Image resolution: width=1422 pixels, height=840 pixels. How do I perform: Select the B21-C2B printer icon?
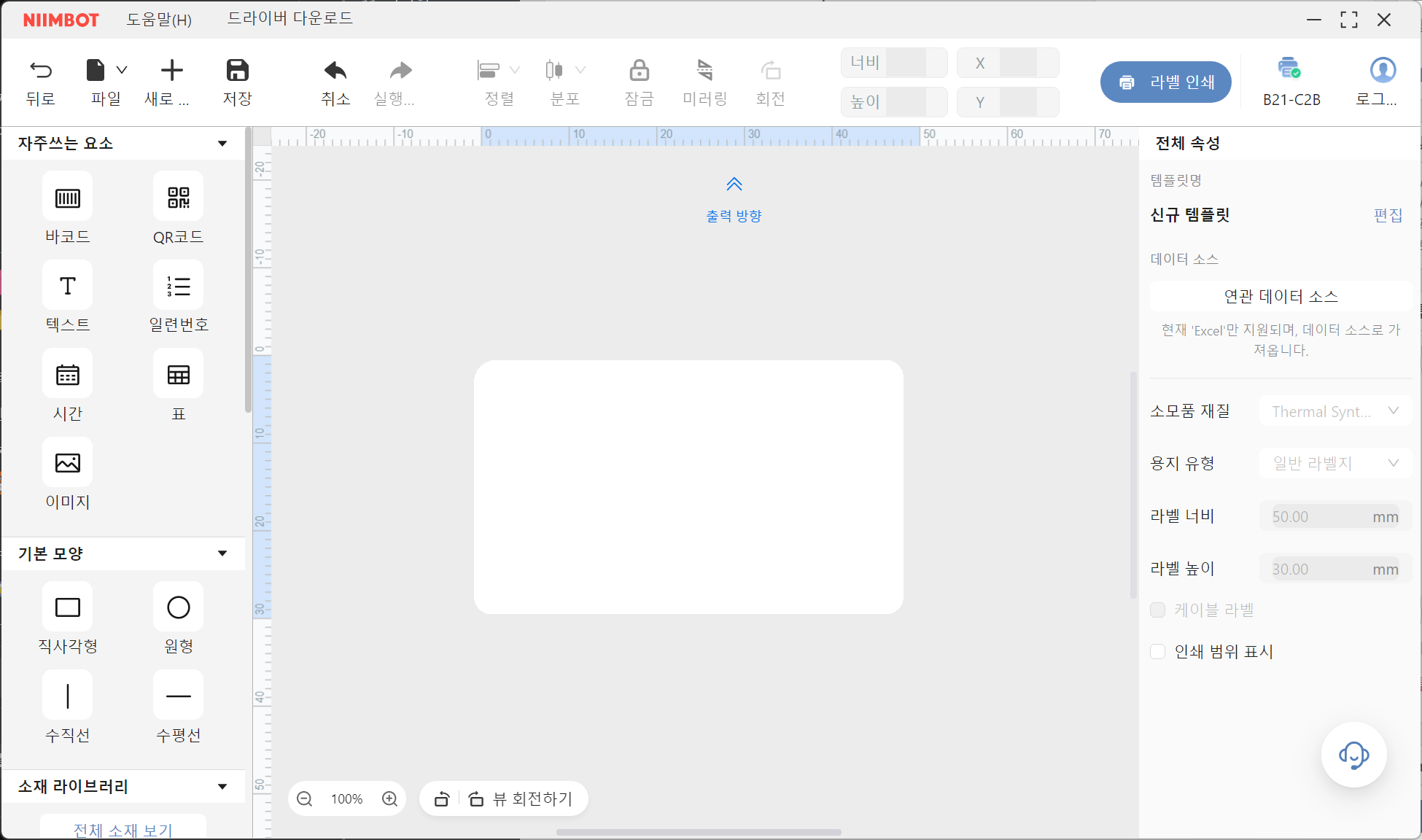click(x=1289, y=69)
